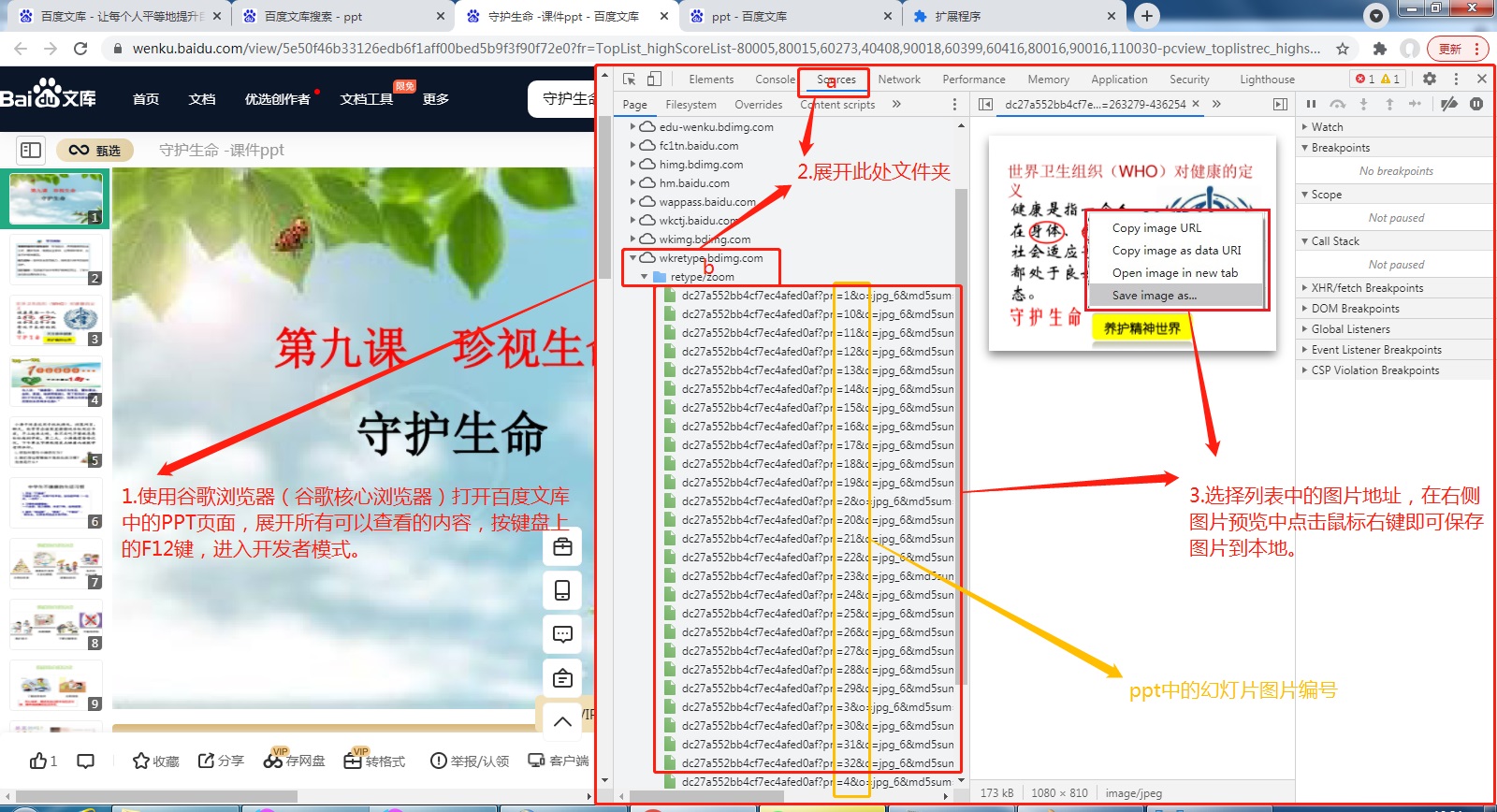Switch to the Network tab
Image resolution: width=1497 pixels, height=812 pixels.
point(899,80)
